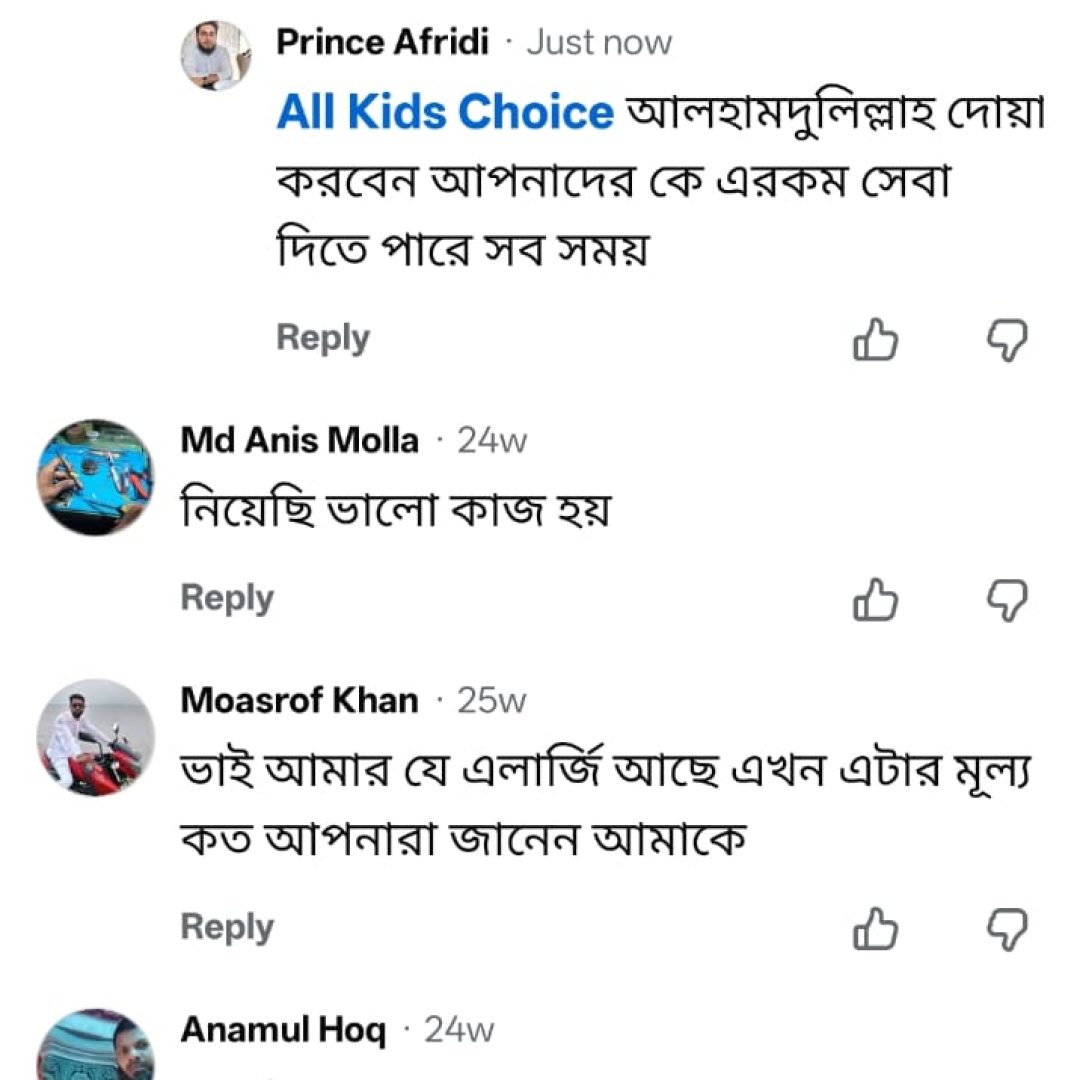Screen dimensions: 1080x1080
Task: Open Moasrof Khan's avatar with motorcycle
Action: point(95,738)
